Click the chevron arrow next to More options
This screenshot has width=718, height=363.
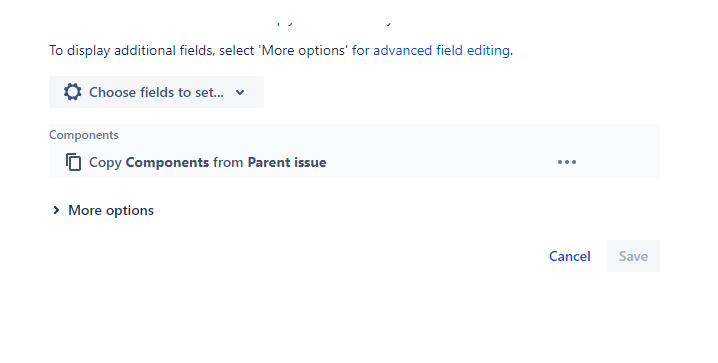click(x=56, y=210)
